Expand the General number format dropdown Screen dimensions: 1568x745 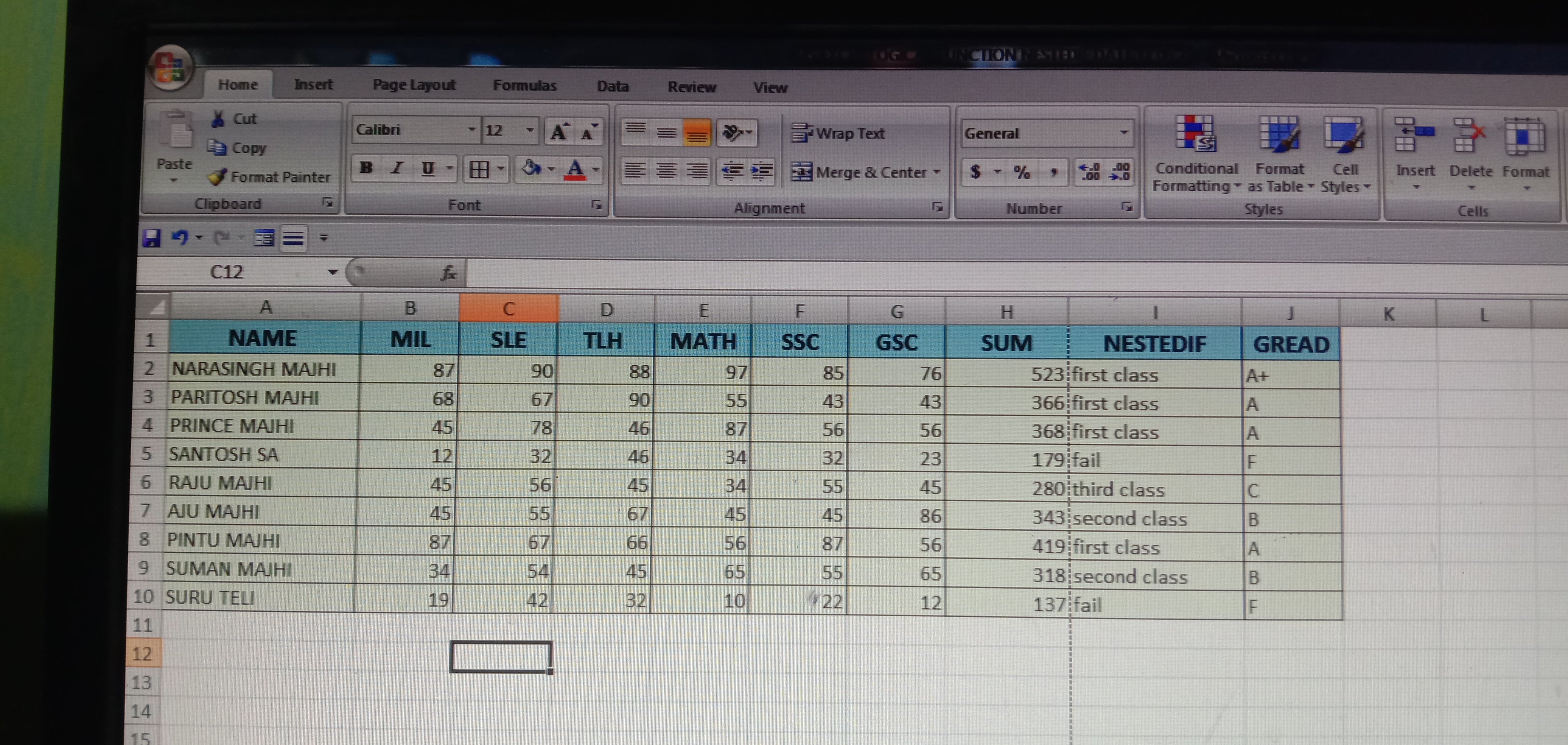point(1124,133)
